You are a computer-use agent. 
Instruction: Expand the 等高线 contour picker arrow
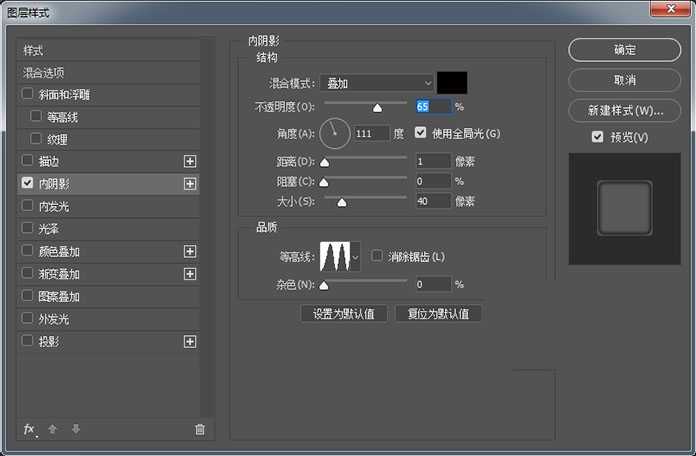(356, 257)
